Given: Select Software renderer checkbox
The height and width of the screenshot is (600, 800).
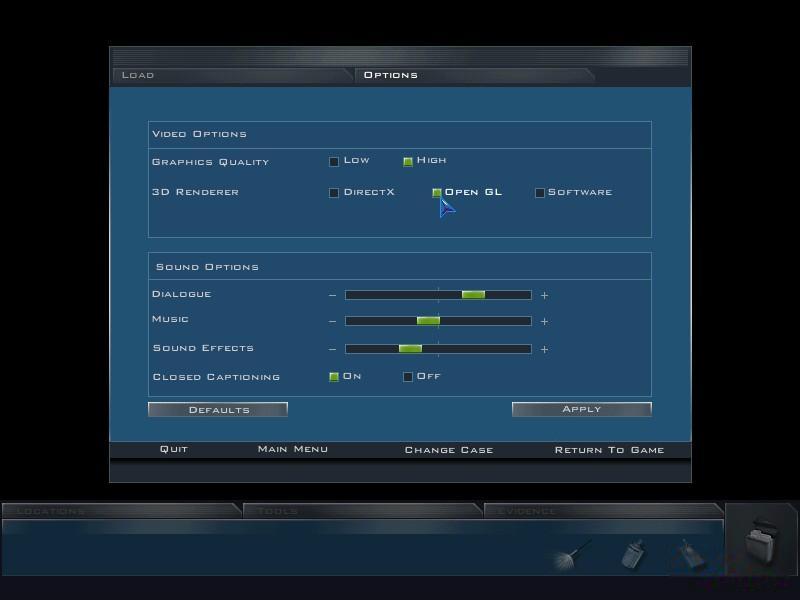Looking at the screenshot, I should tap(540, 193).
